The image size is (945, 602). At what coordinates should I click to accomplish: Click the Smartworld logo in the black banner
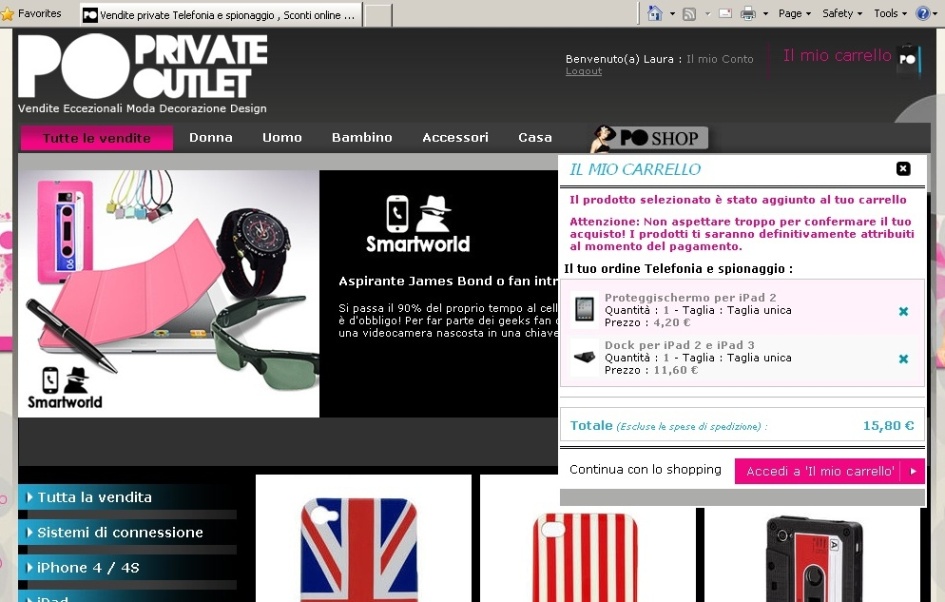coord(418,224)
